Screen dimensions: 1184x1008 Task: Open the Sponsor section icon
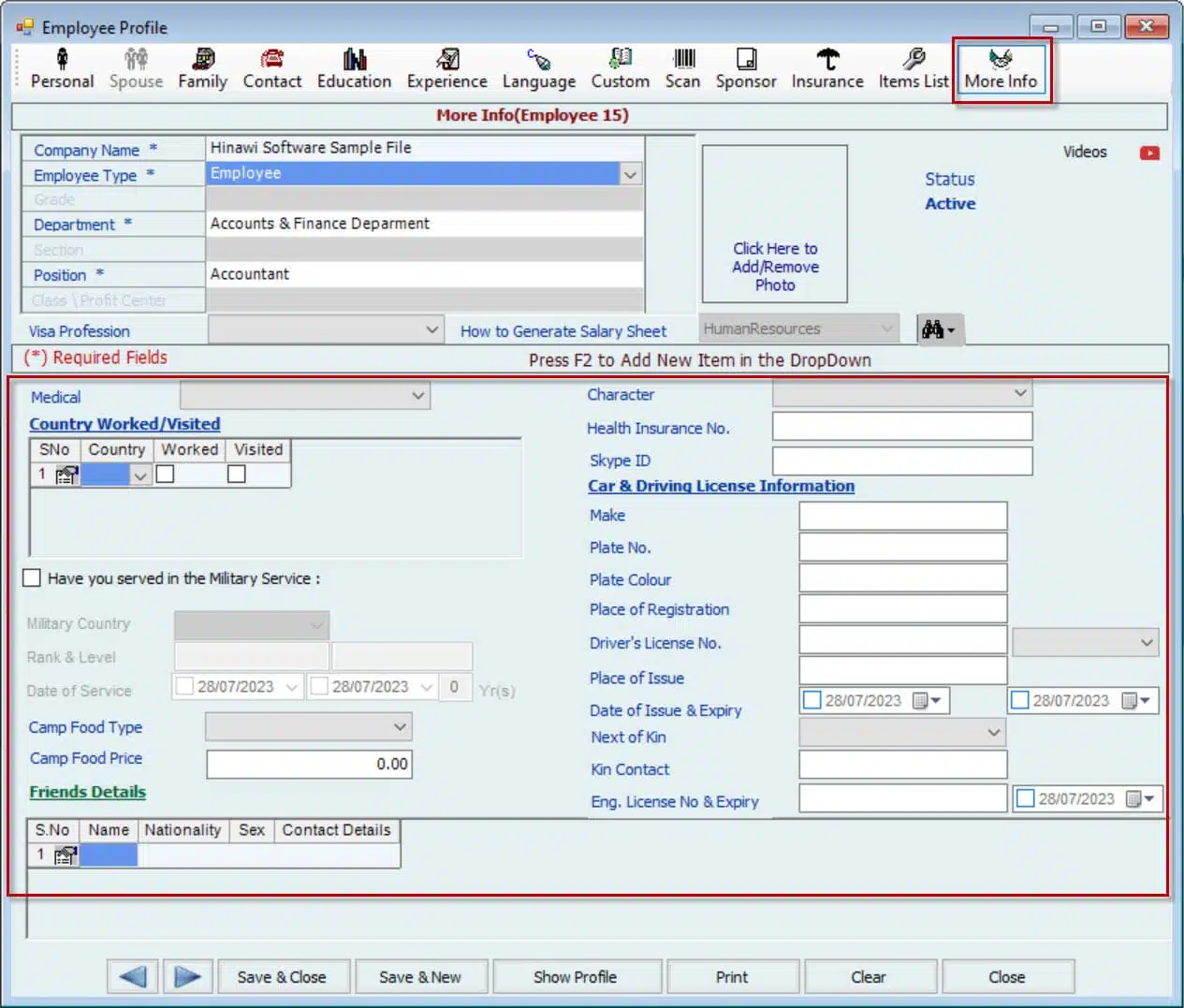coord(746,60)
